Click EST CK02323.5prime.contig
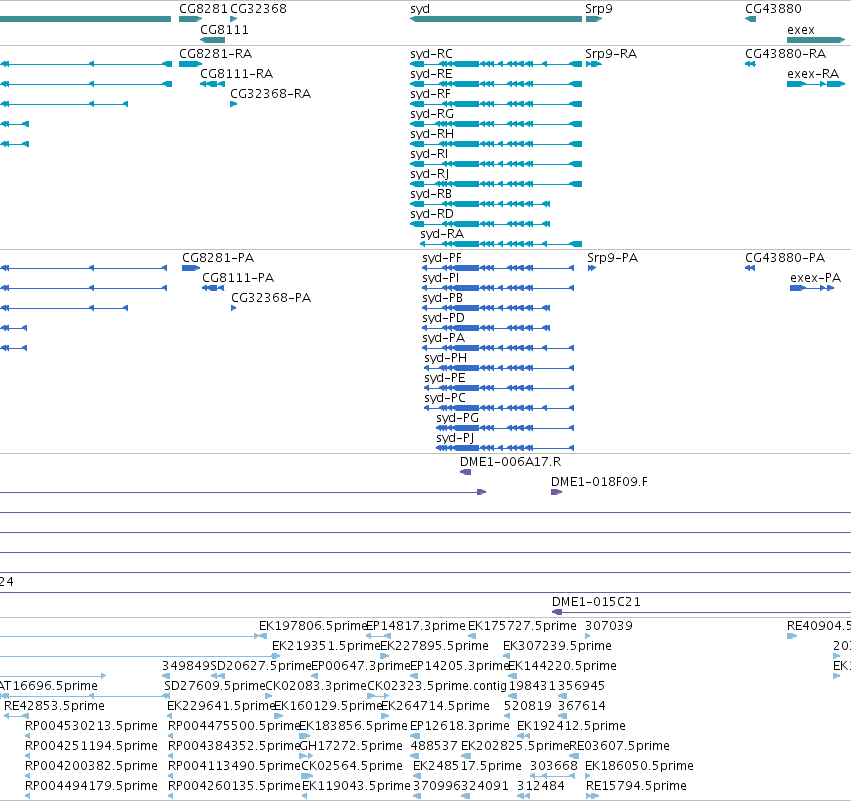 (x=437, y=686)
